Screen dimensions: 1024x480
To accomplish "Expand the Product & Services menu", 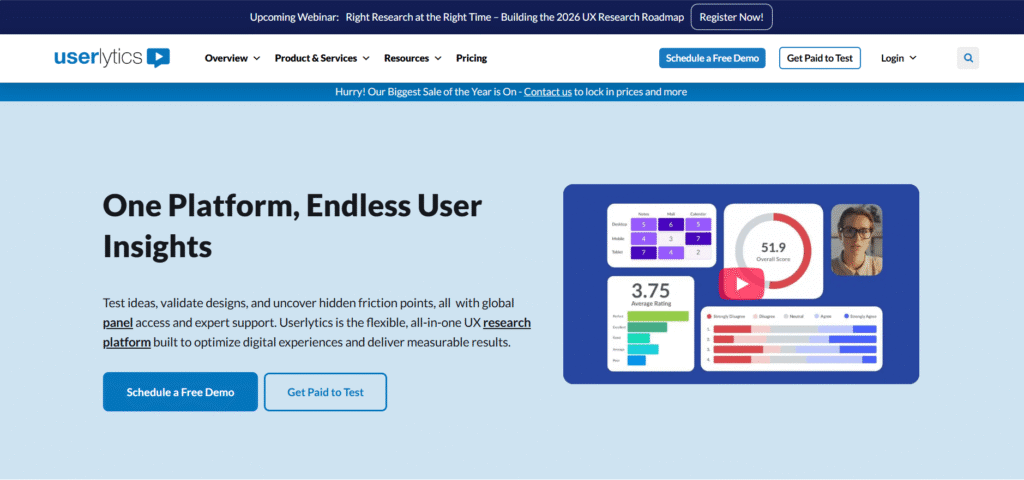I will tap(322, 58).
